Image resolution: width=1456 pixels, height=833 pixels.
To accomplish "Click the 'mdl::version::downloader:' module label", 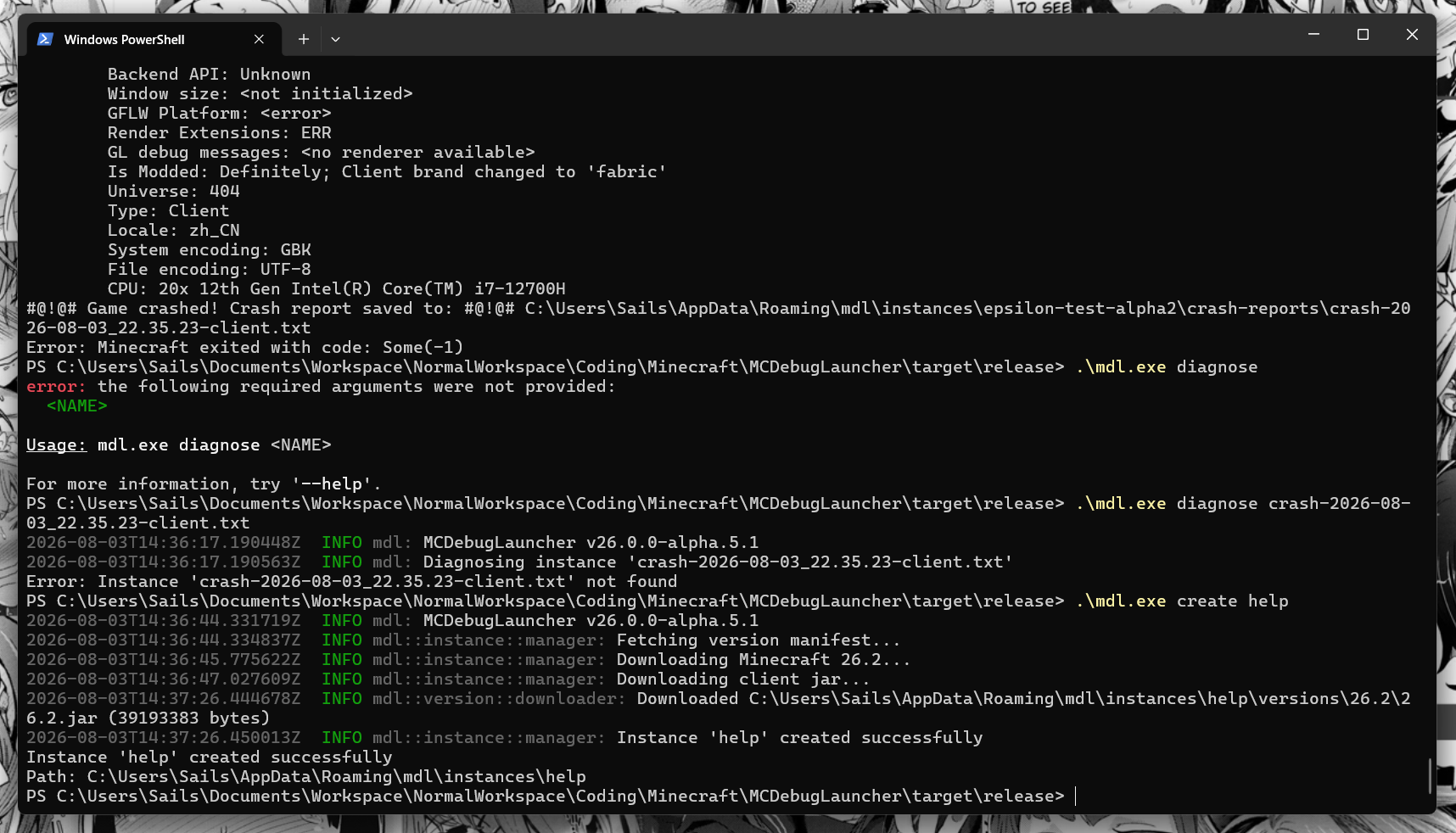I will (499, 699).
